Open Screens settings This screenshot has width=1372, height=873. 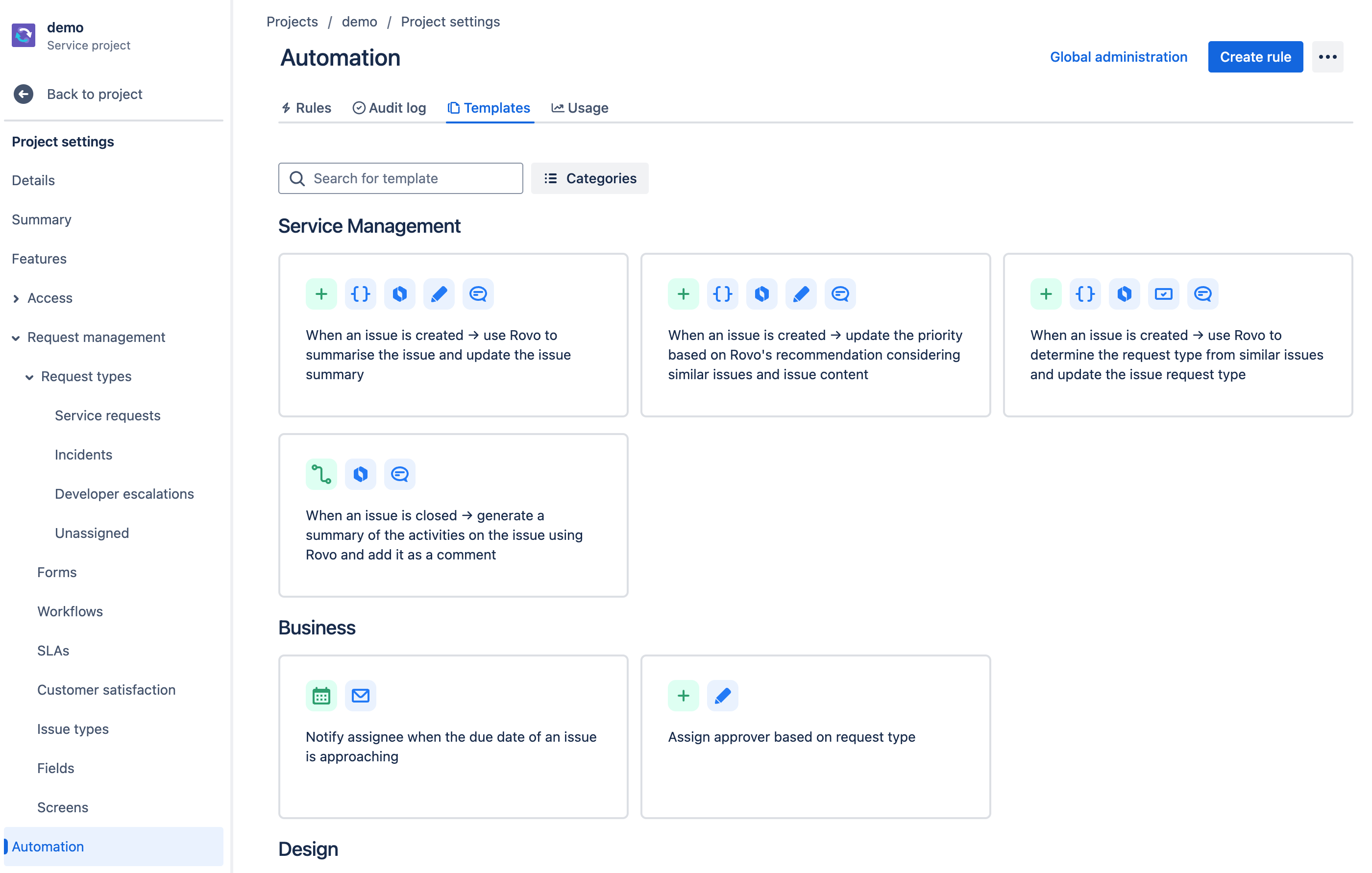click(x=63, y=807)
